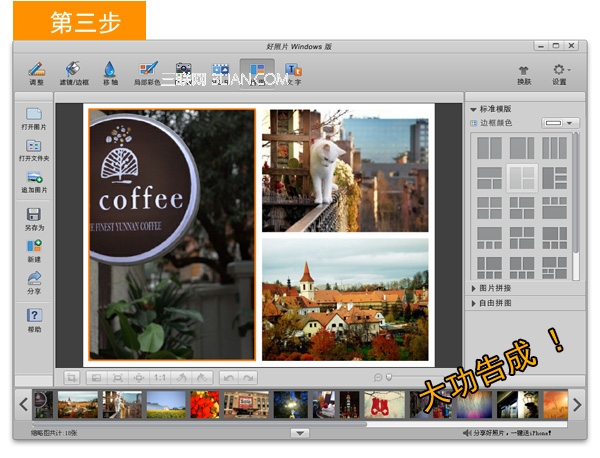Click 新建 new collage icon in sidebar
Screen dimensions: 600x458
click(x=34, y=251)
